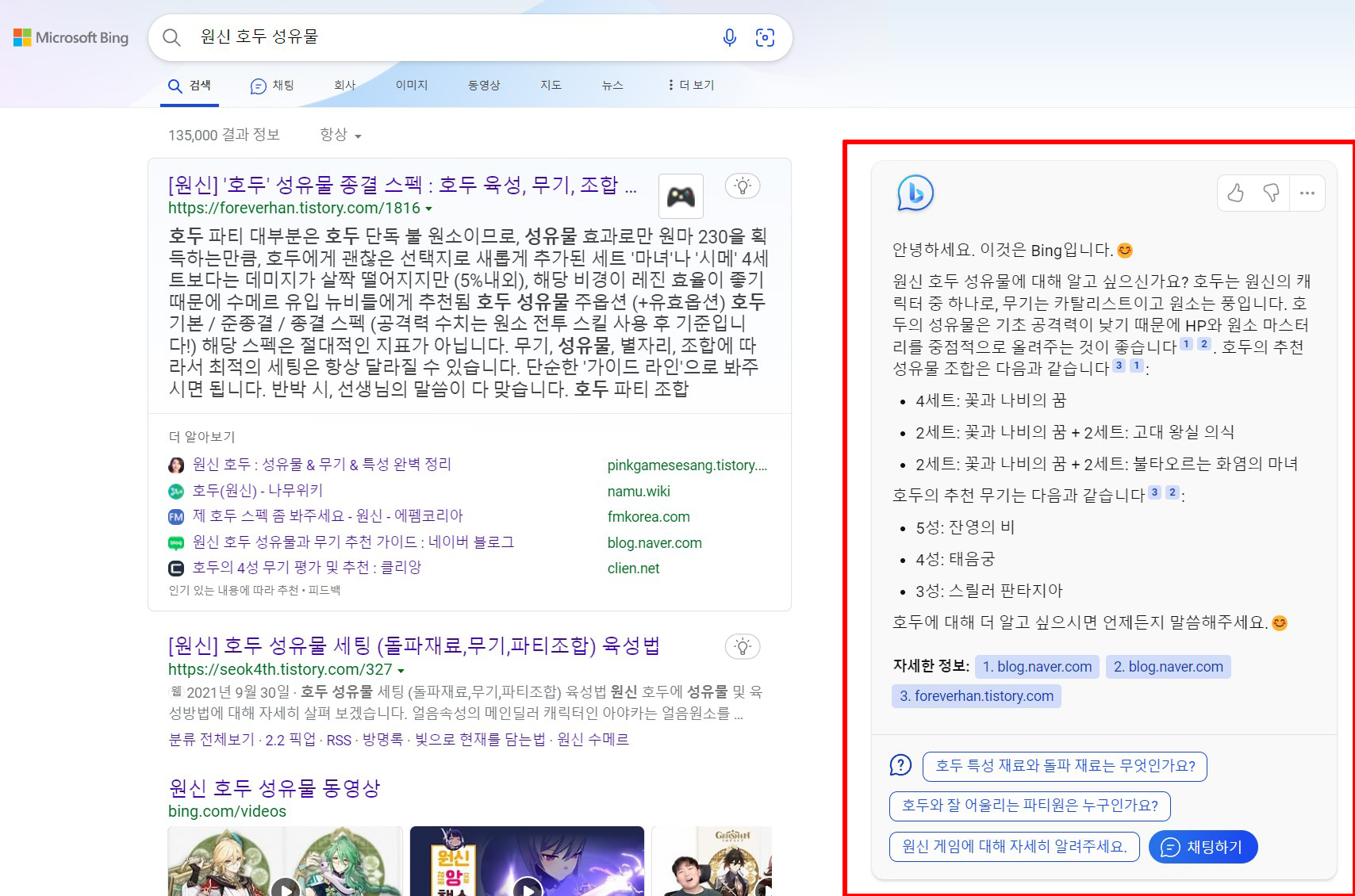This screenshot has height=896, width=1355.
Task: Click naver blog favicon in list
Action: coord(176,543)
